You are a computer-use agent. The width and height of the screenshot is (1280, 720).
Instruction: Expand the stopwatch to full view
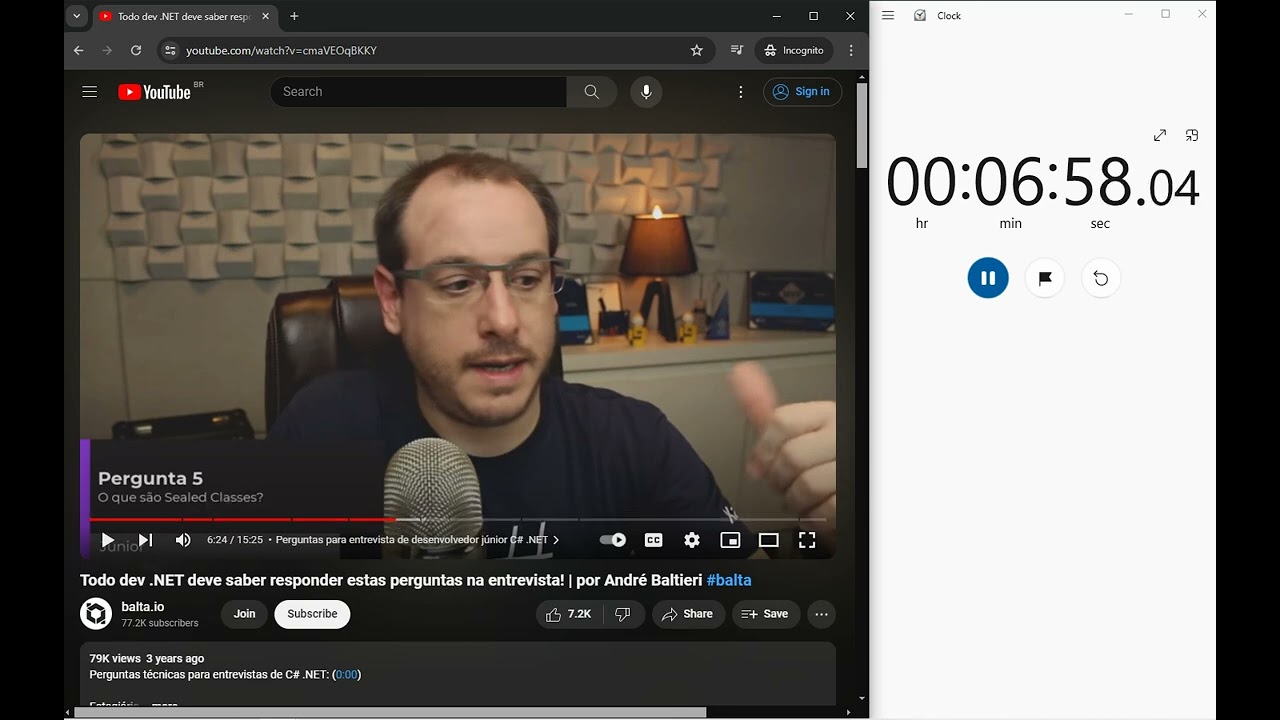tap(1160, 135)
